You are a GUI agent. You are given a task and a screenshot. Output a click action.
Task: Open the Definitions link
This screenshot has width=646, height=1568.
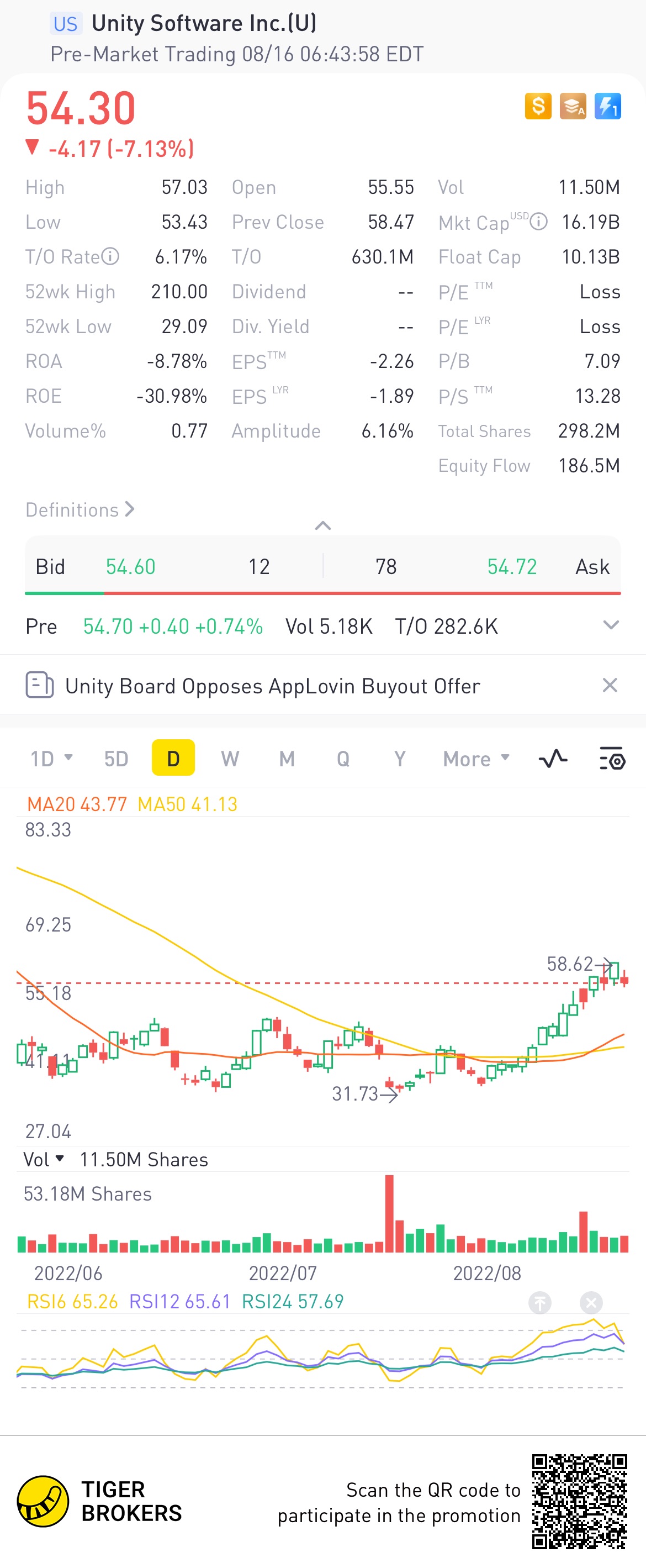click(80, 509)
